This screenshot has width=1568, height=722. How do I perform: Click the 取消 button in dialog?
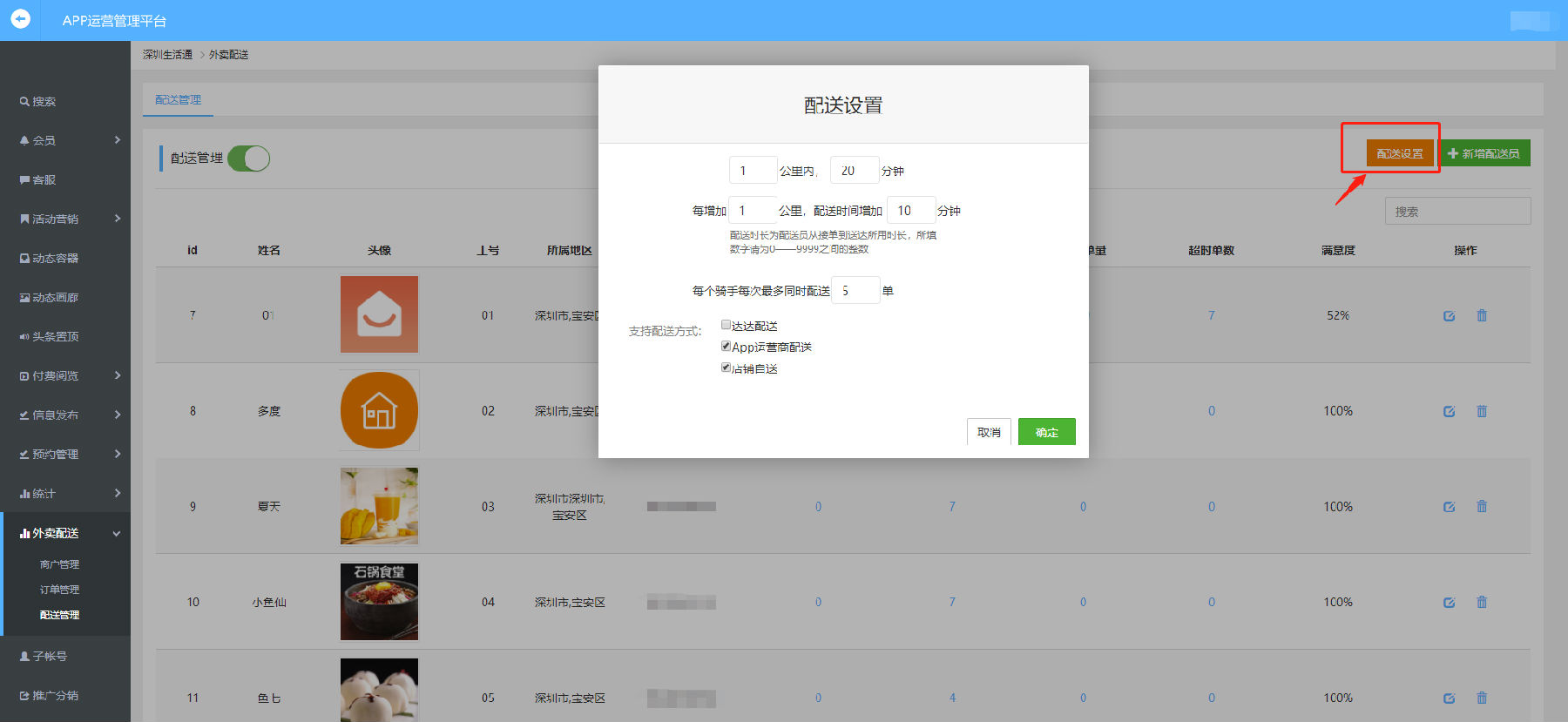[989, 432]
